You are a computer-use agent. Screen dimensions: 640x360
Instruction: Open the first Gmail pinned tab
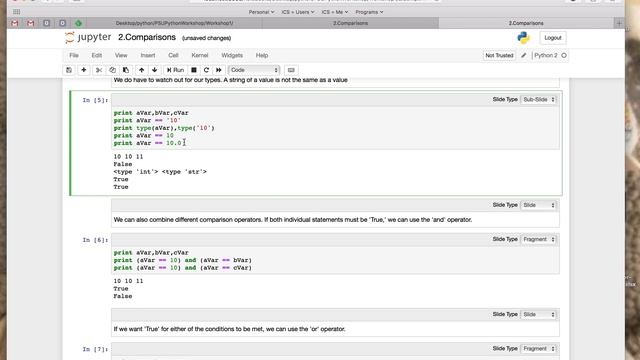click(15, 23)
